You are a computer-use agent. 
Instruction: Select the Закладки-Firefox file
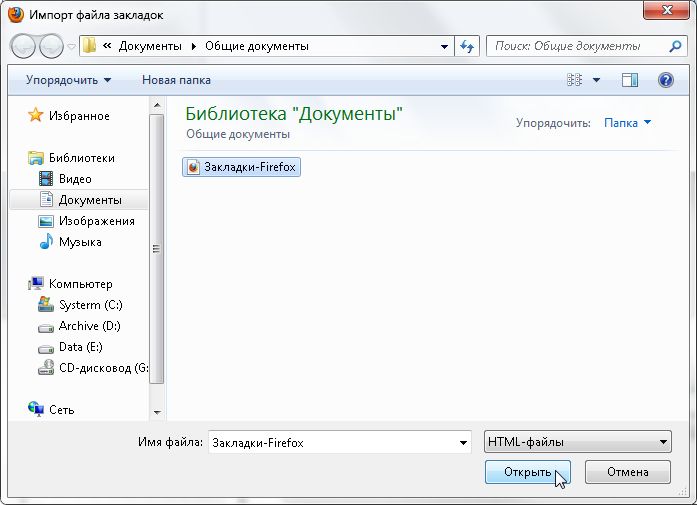pos(242,167)
